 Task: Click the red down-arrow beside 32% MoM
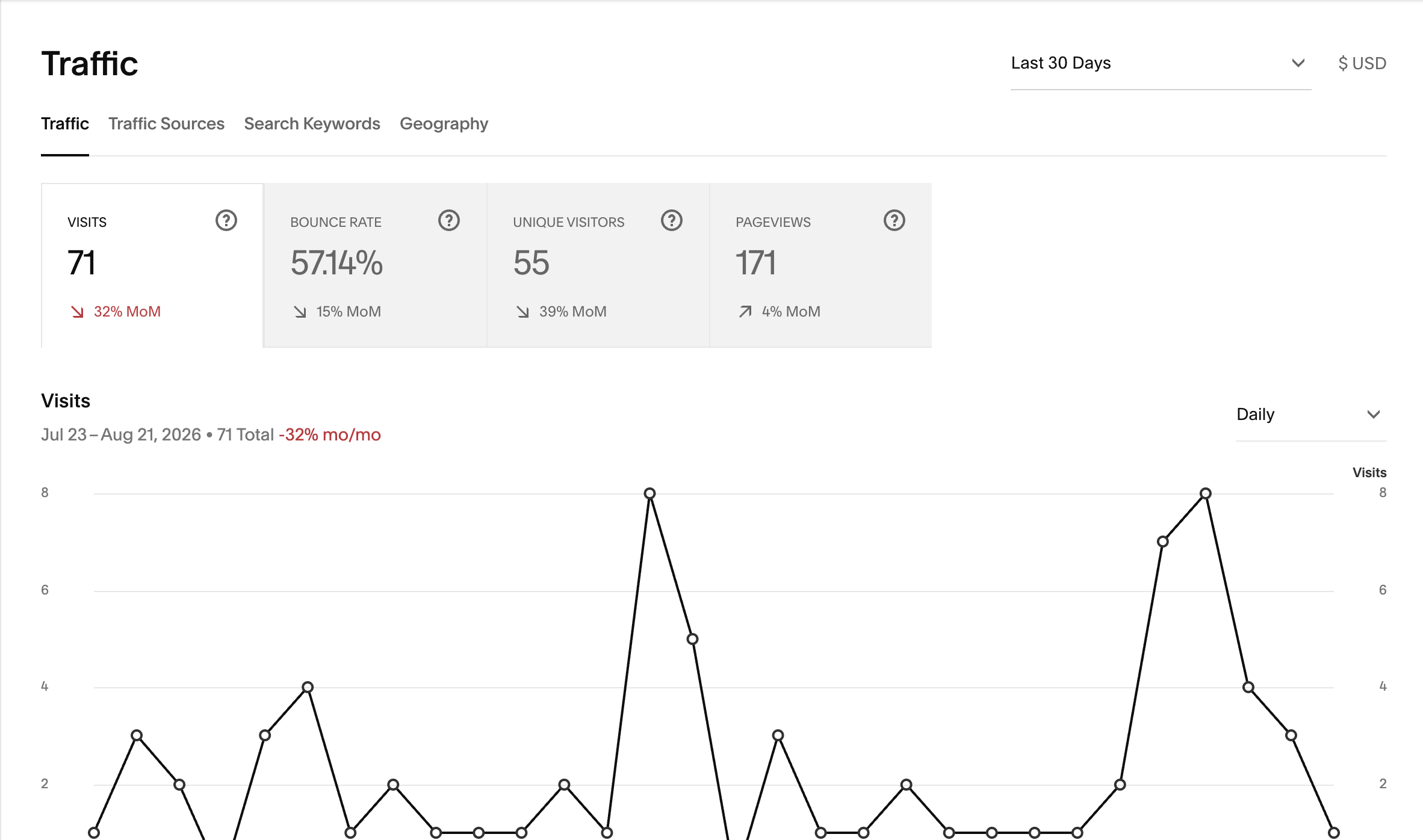77,312
